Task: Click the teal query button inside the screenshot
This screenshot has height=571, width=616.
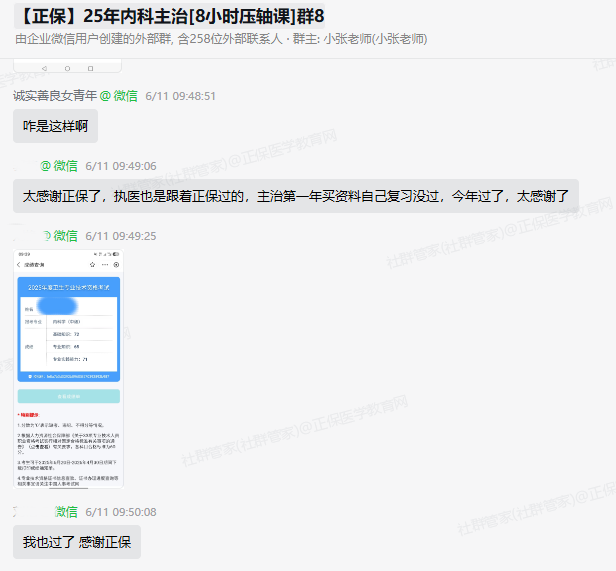Action: 68,396
